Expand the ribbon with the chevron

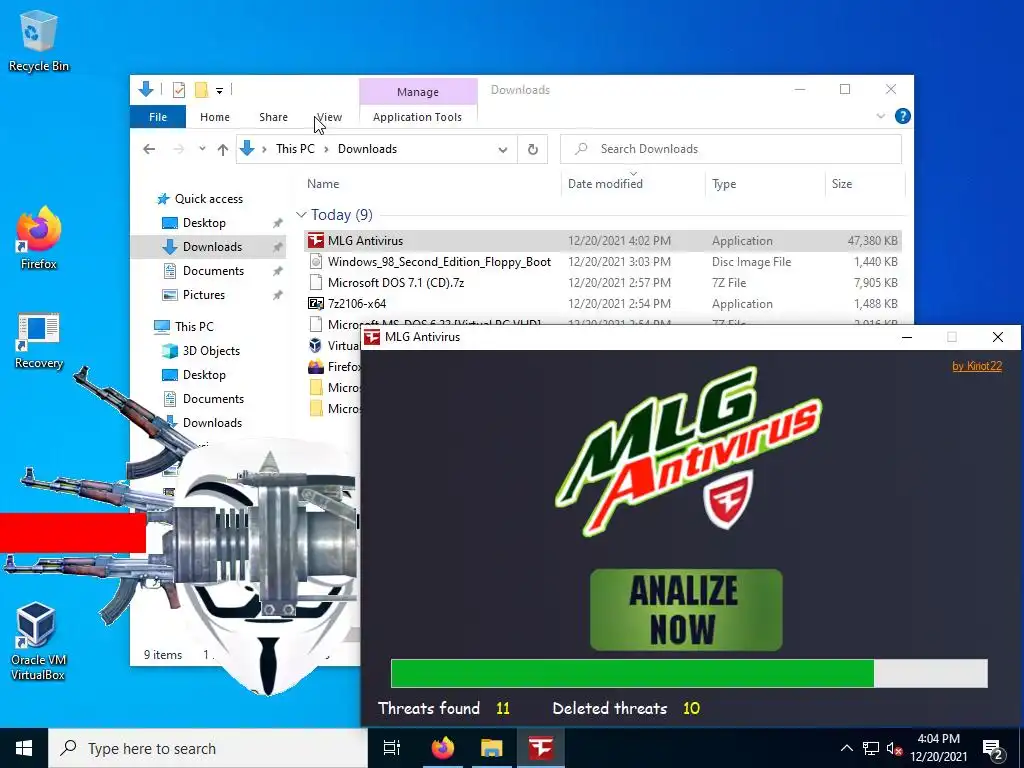(880, 116)
